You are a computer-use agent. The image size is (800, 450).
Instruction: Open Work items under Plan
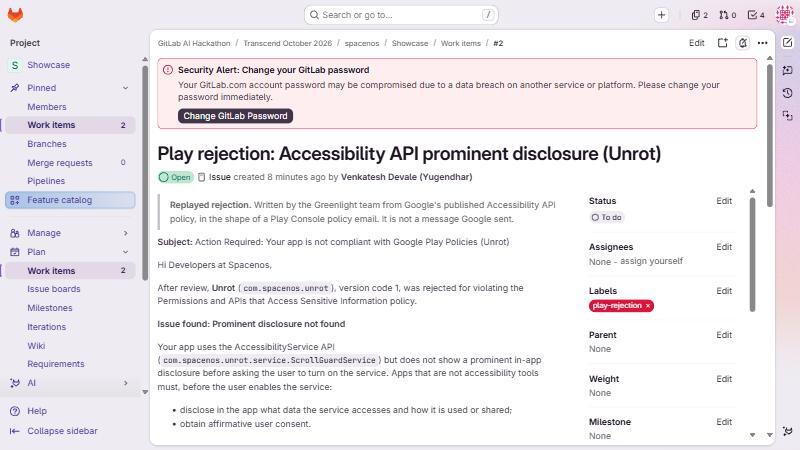[70, 270]
